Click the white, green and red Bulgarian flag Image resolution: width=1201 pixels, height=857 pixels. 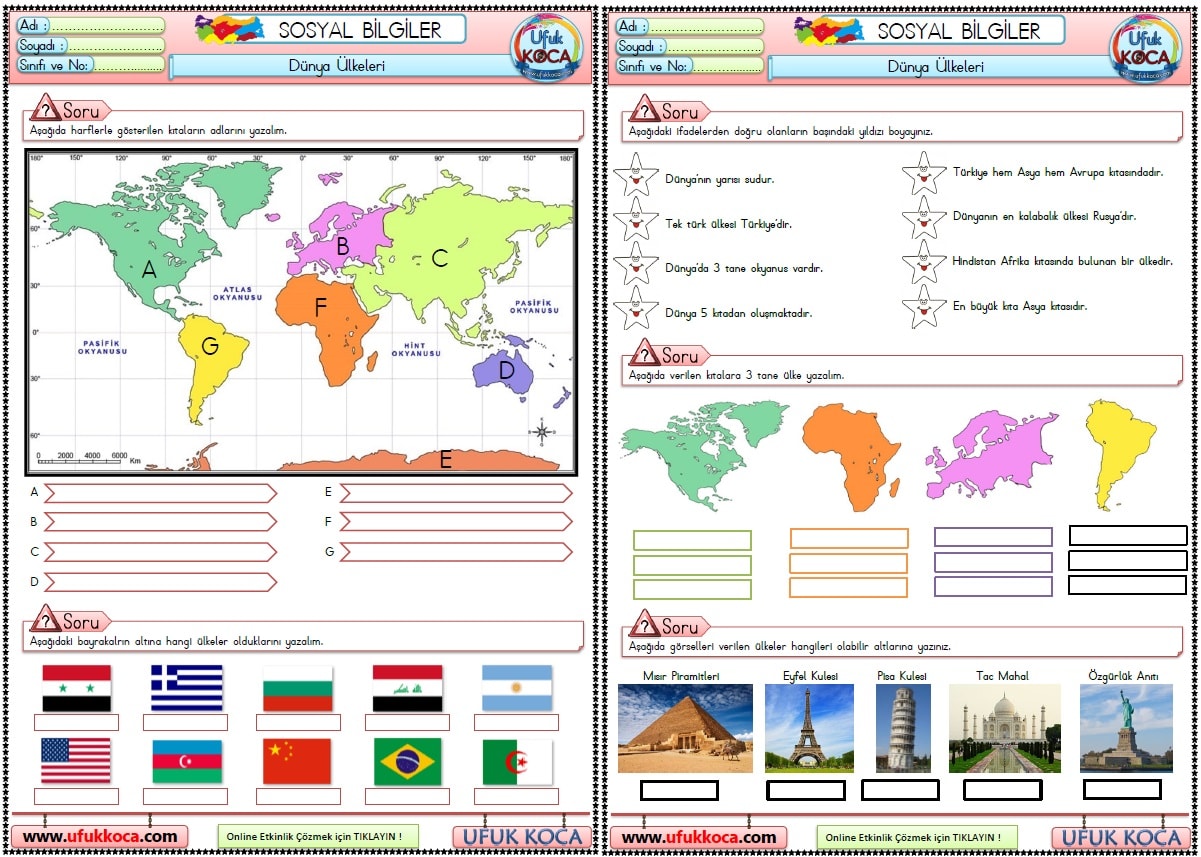(297, 688)
